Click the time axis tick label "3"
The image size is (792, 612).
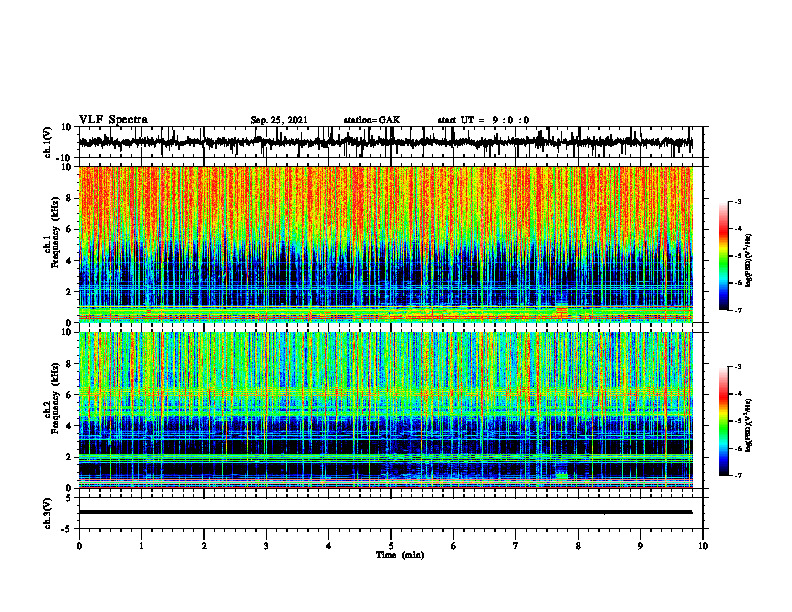[x=266, y=546]
